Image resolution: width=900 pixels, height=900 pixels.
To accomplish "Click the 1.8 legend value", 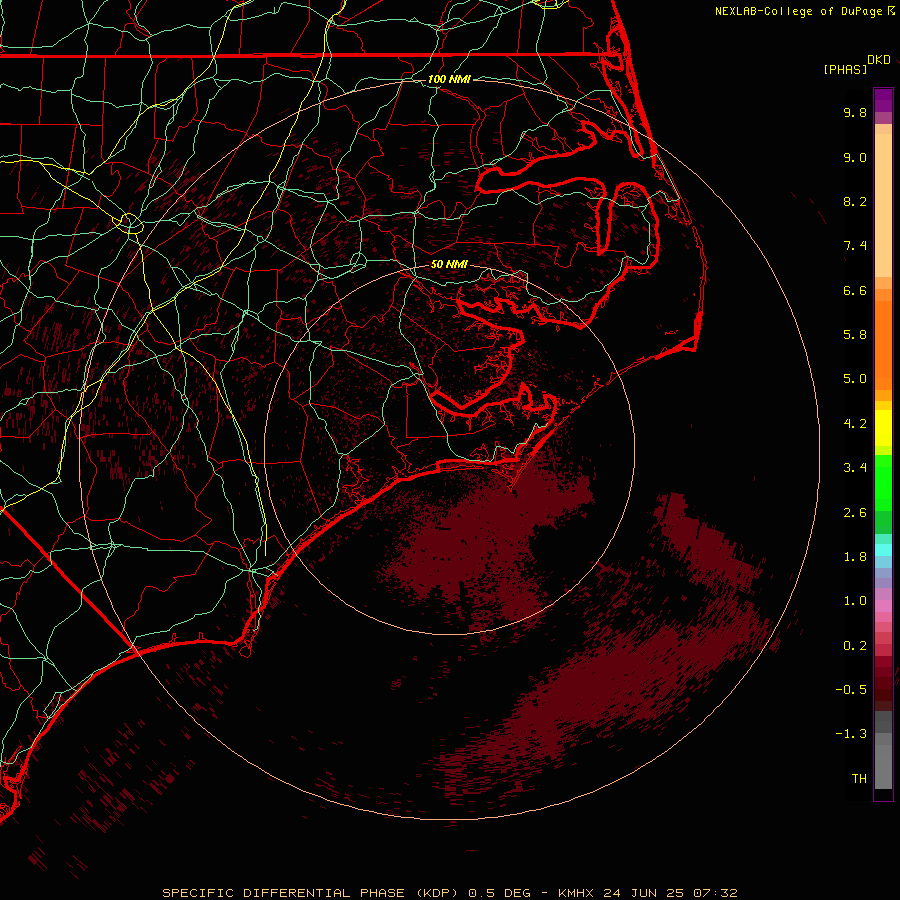I will click(855, 557).
